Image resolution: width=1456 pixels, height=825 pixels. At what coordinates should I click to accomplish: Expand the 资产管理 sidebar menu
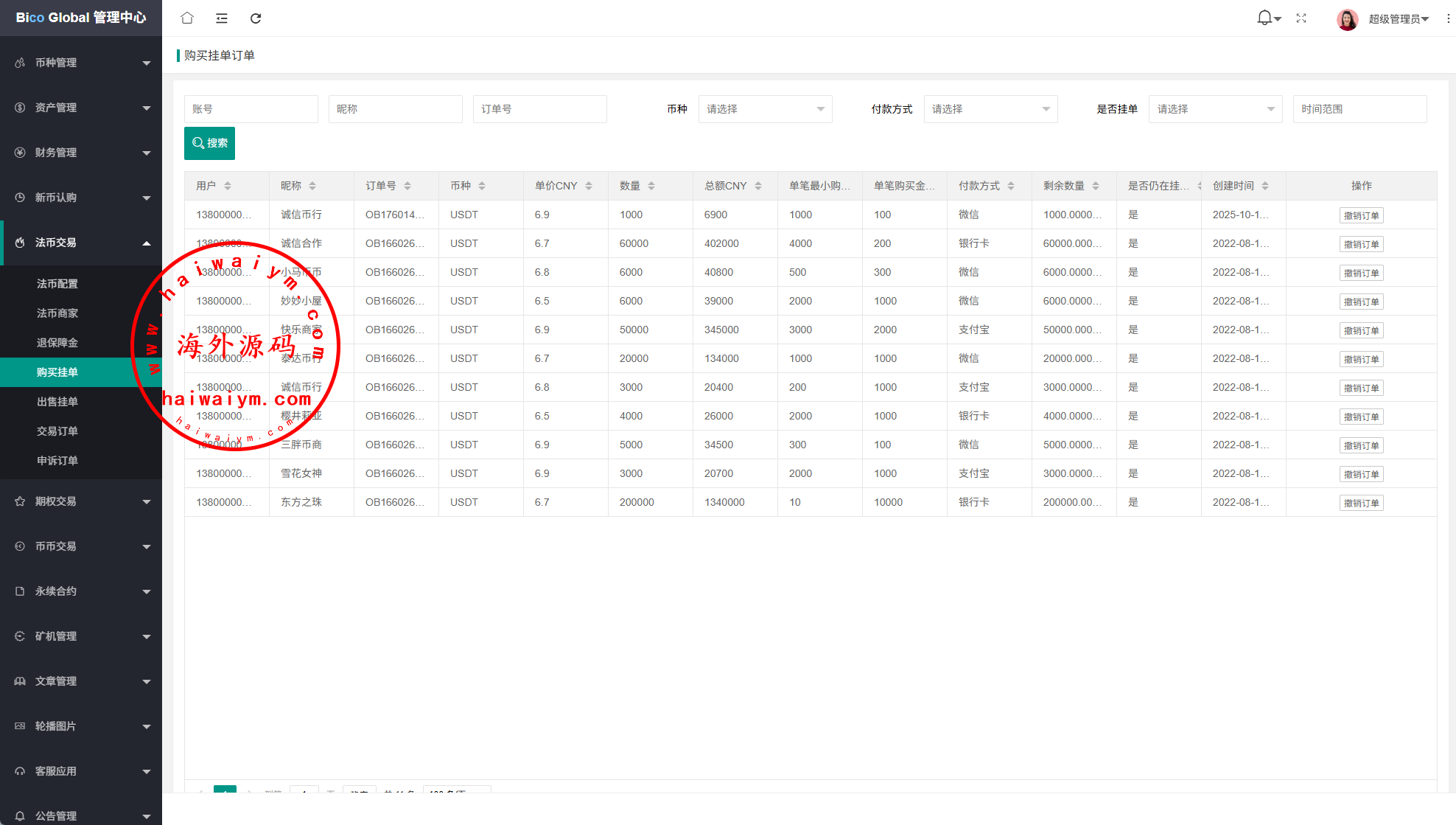pos(81,108)
